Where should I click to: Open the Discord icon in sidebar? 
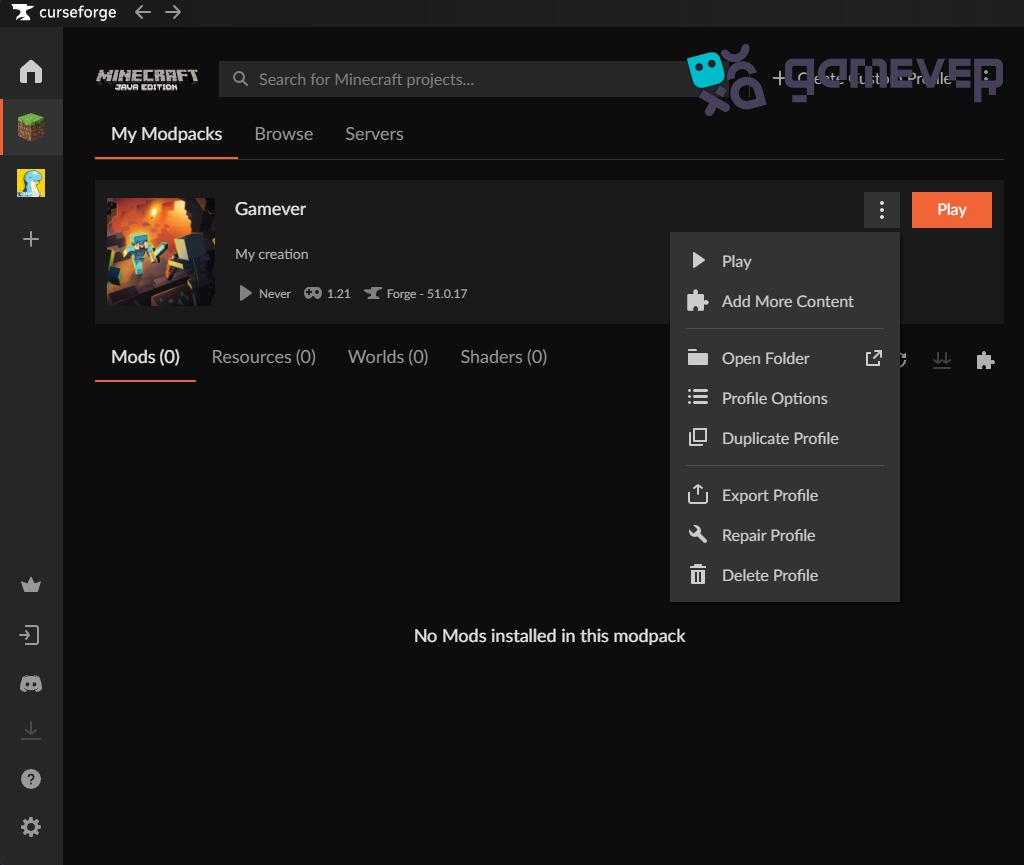click(31, 684)
